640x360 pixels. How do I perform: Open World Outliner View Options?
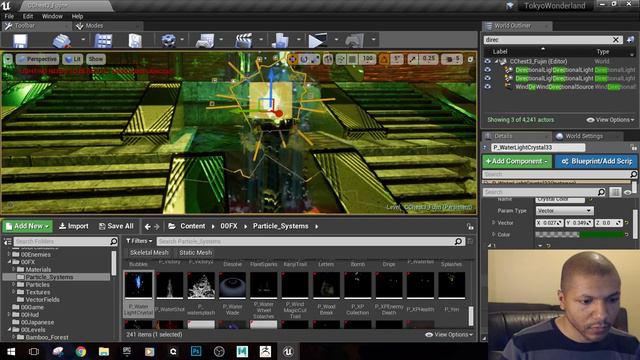[610, 120]
